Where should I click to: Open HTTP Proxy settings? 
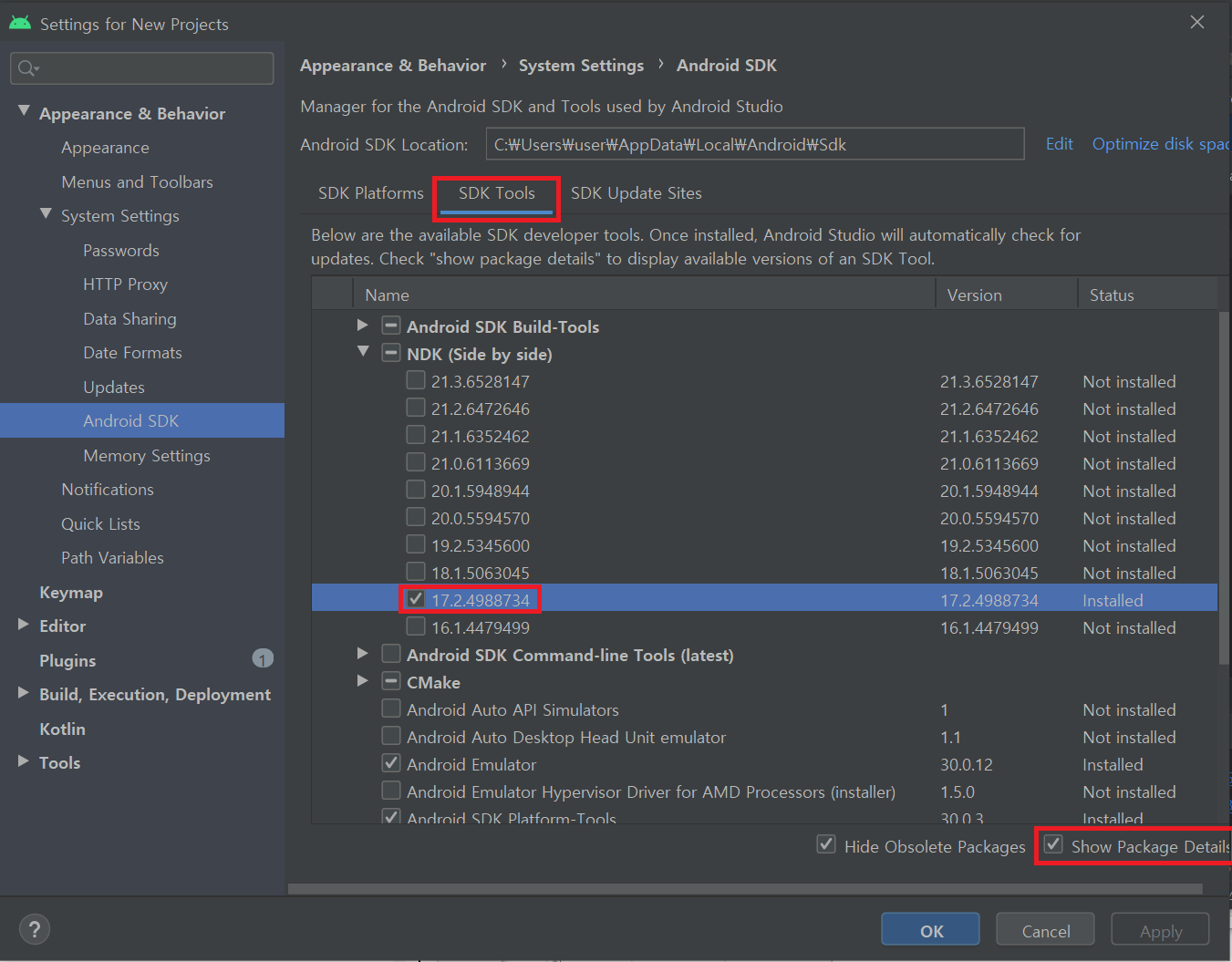coord(125,284)
